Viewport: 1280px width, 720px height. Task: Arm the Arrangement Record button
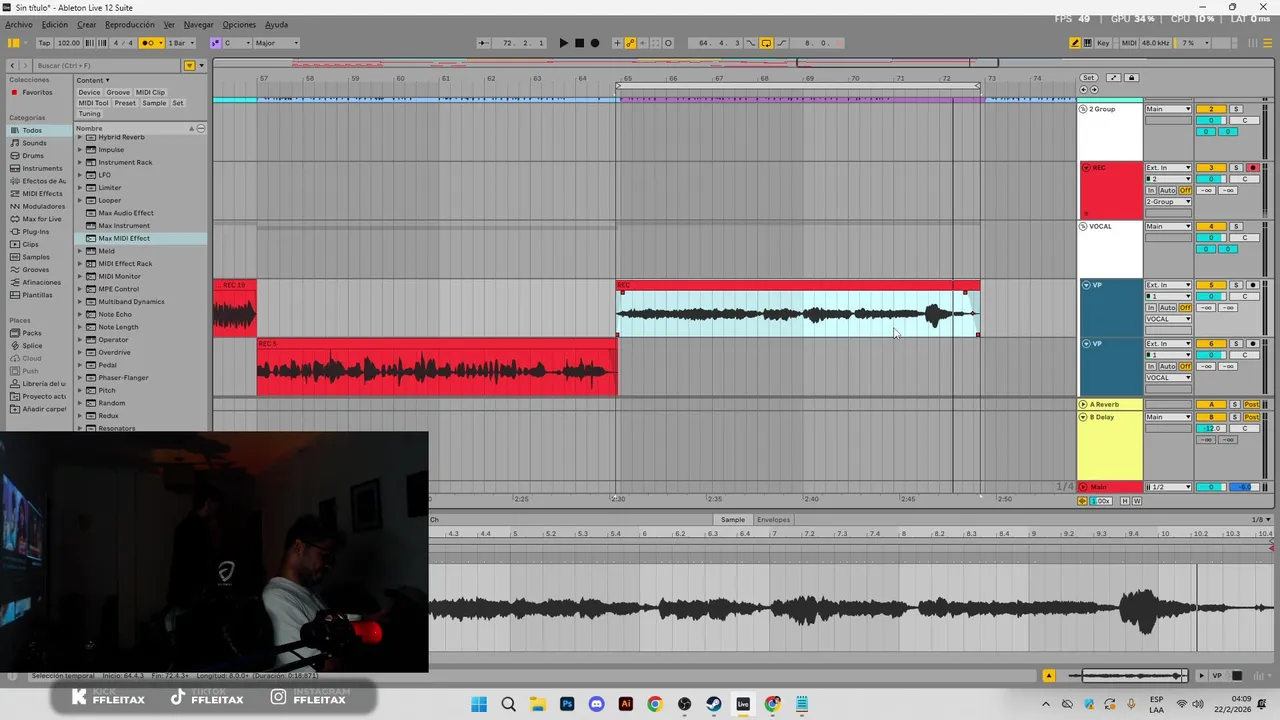pyautogui.click(x=595, y=43)
